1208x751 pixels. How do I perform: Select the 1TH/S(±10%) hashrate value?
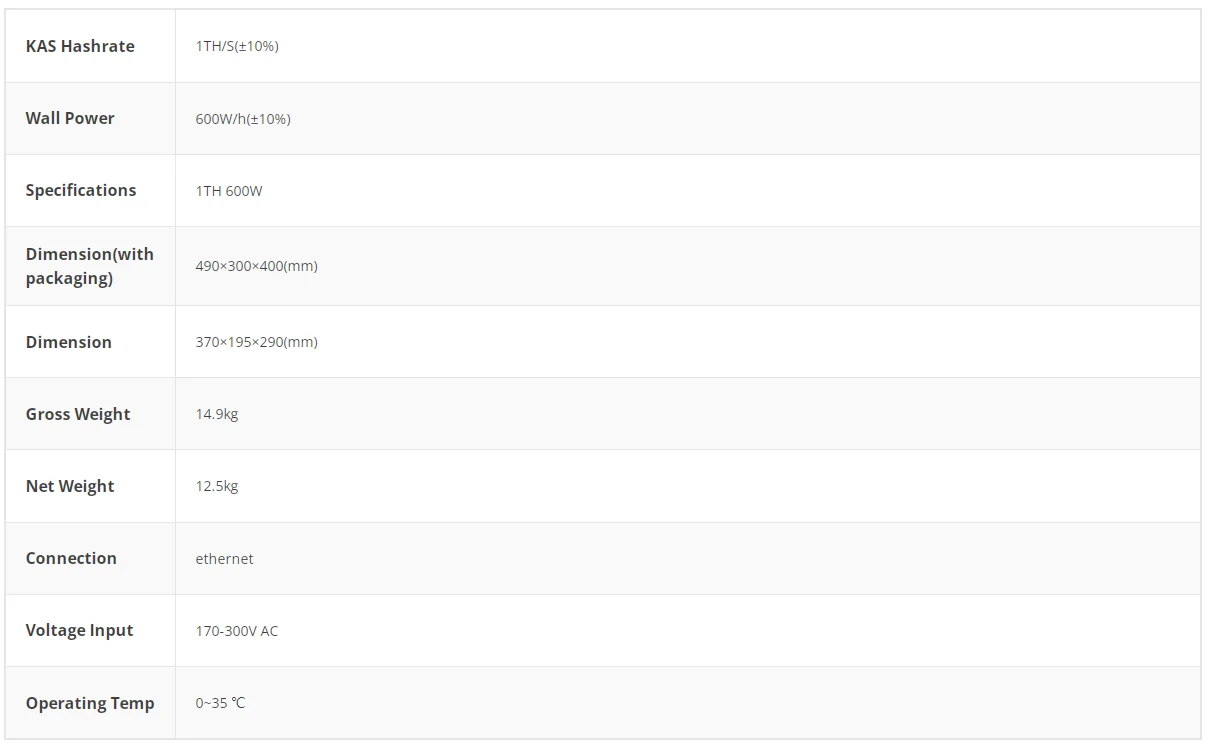pyautogui.click(x=237, y=46)
